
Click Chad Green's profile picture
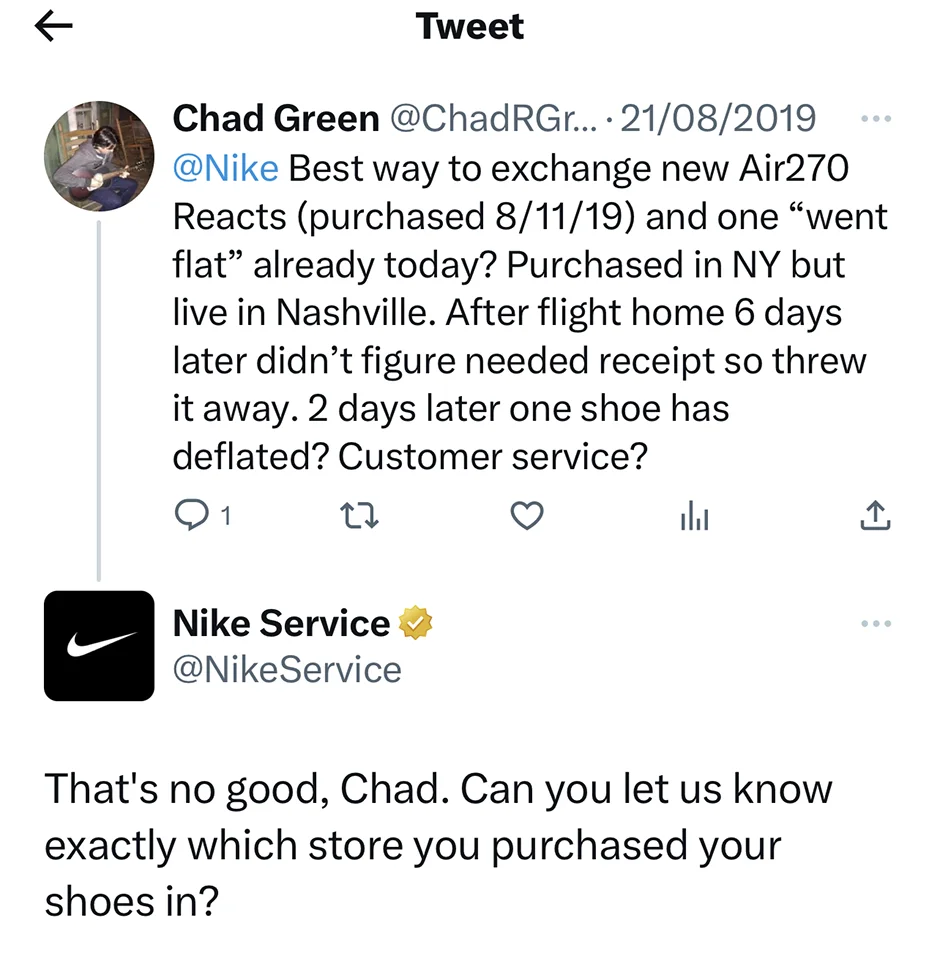[x=99, y=156]
